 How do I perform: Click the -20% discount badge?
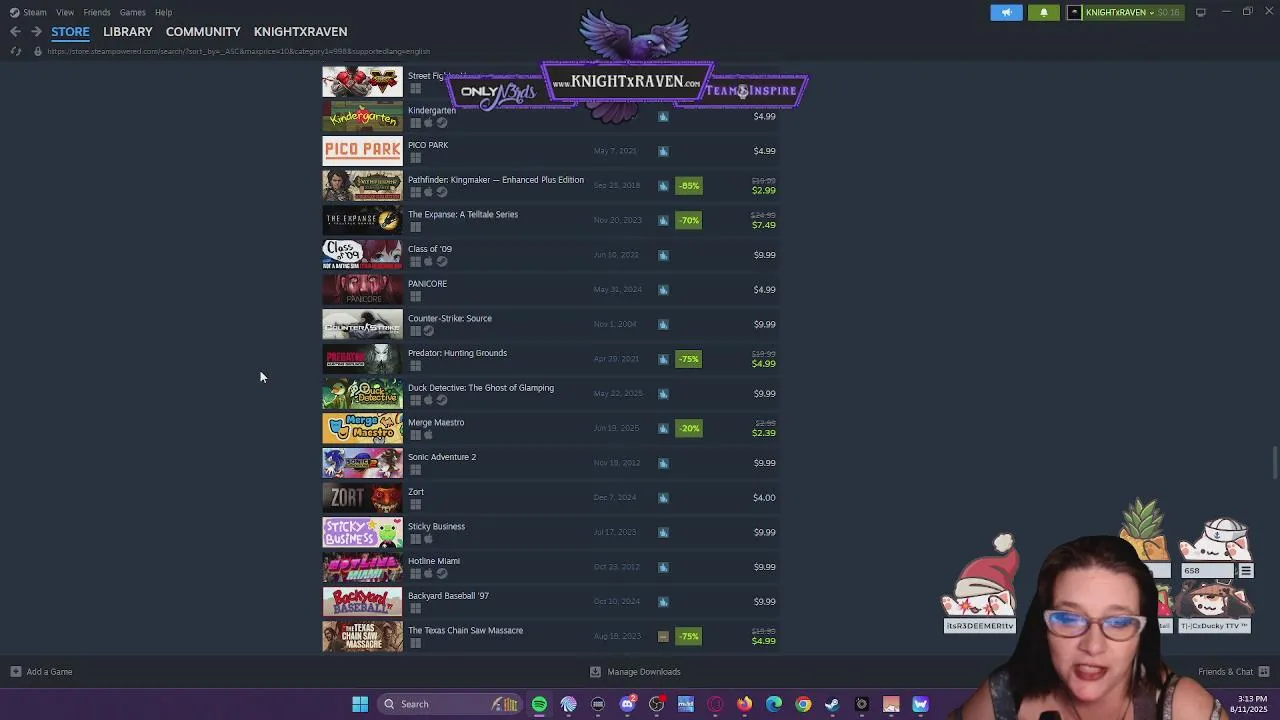689,428
